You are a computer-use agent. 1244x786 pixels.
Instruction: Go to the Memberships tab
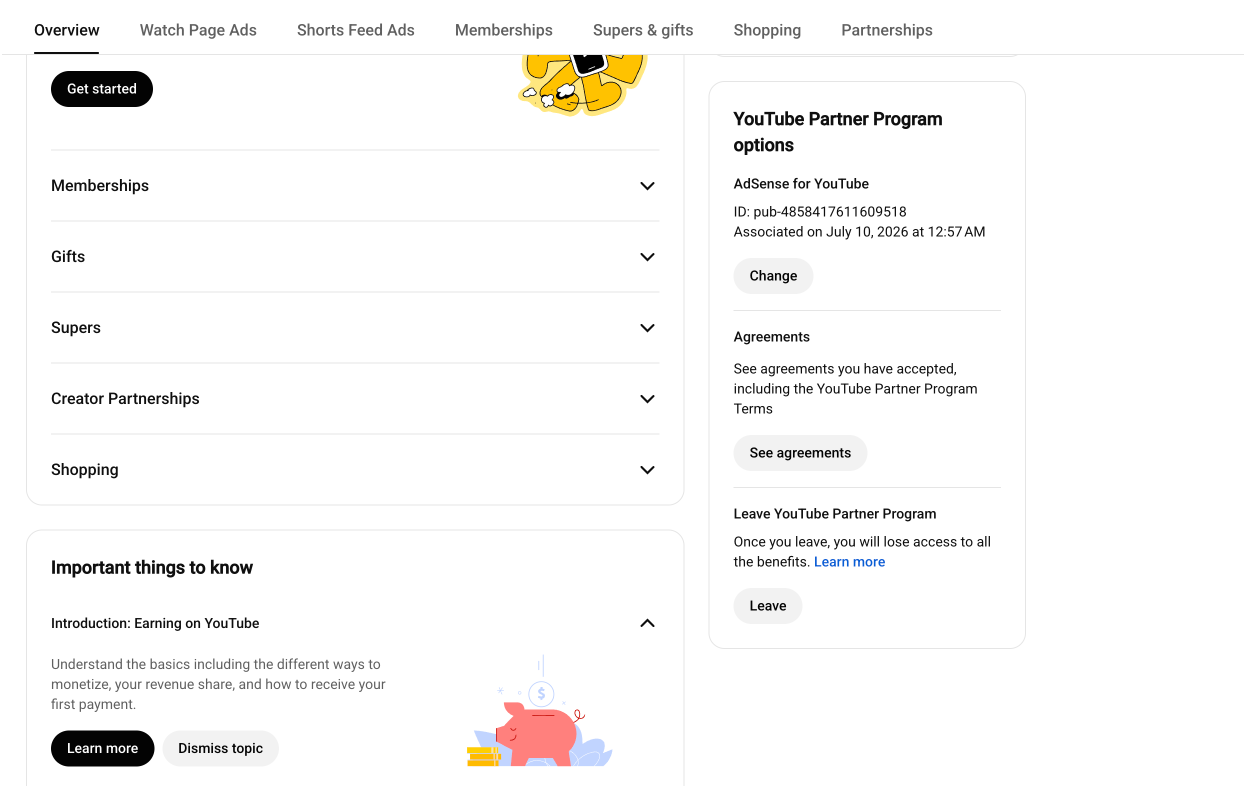tap(504, 30)
